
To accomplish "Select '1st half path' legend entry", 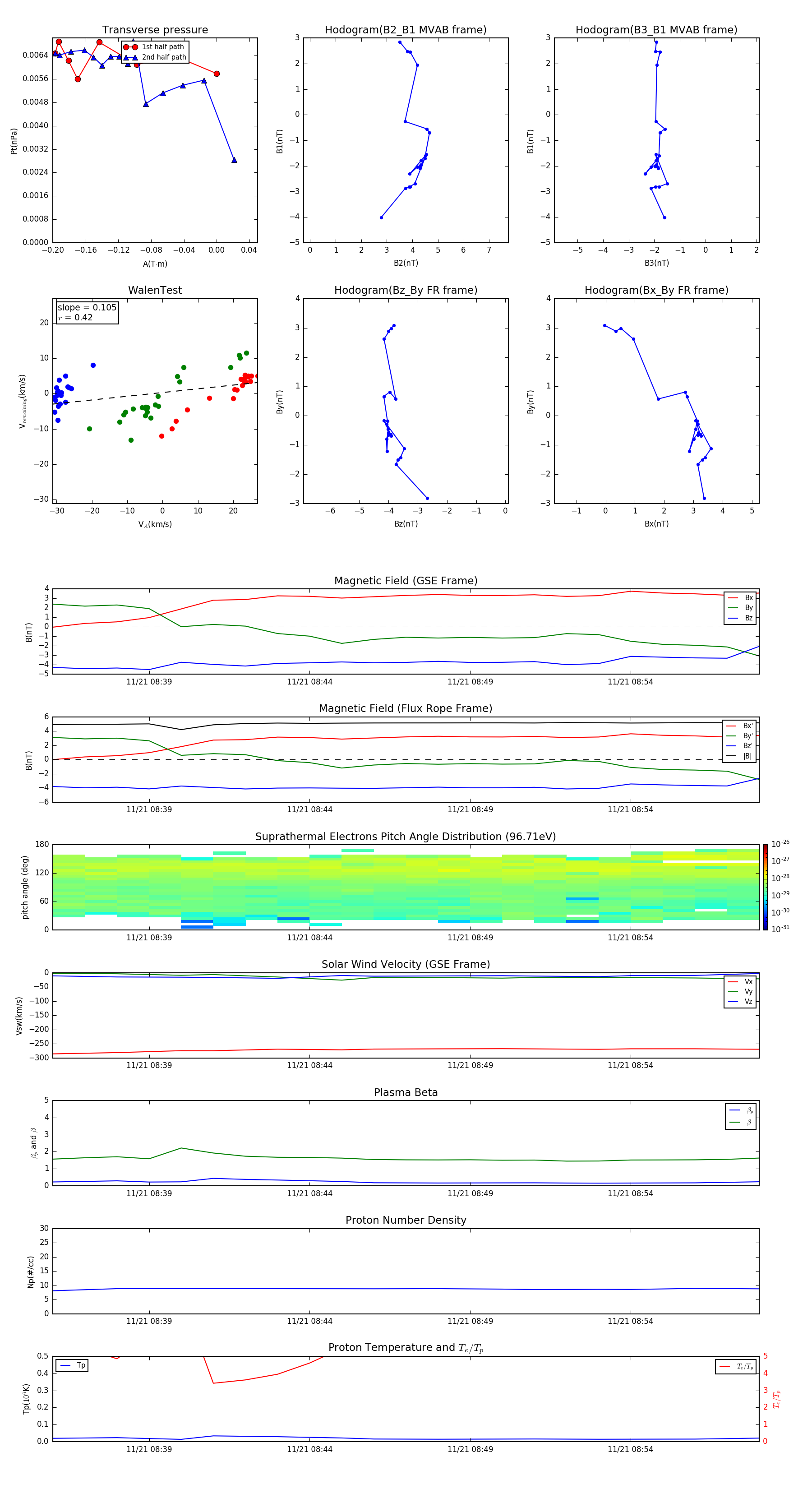I will (154, 47).
